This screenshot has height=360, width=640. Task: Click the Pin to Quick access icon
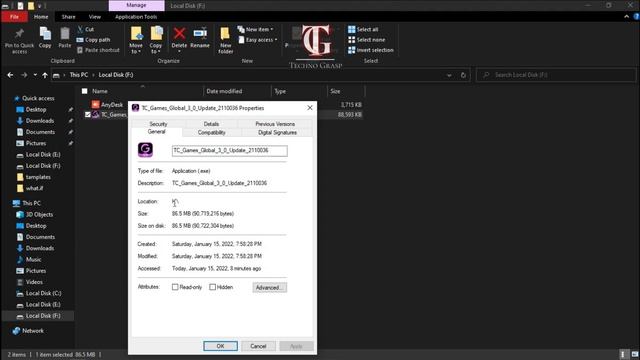click(19, 34)
